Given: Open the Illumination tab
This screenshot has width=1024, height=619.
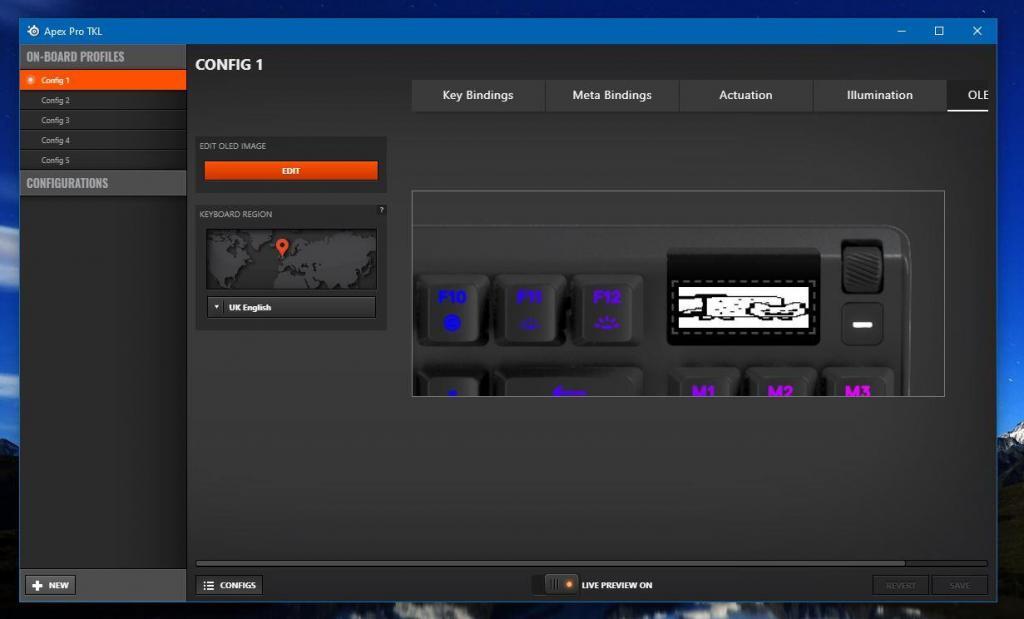Looking at the screenshot, I should 879,95.
